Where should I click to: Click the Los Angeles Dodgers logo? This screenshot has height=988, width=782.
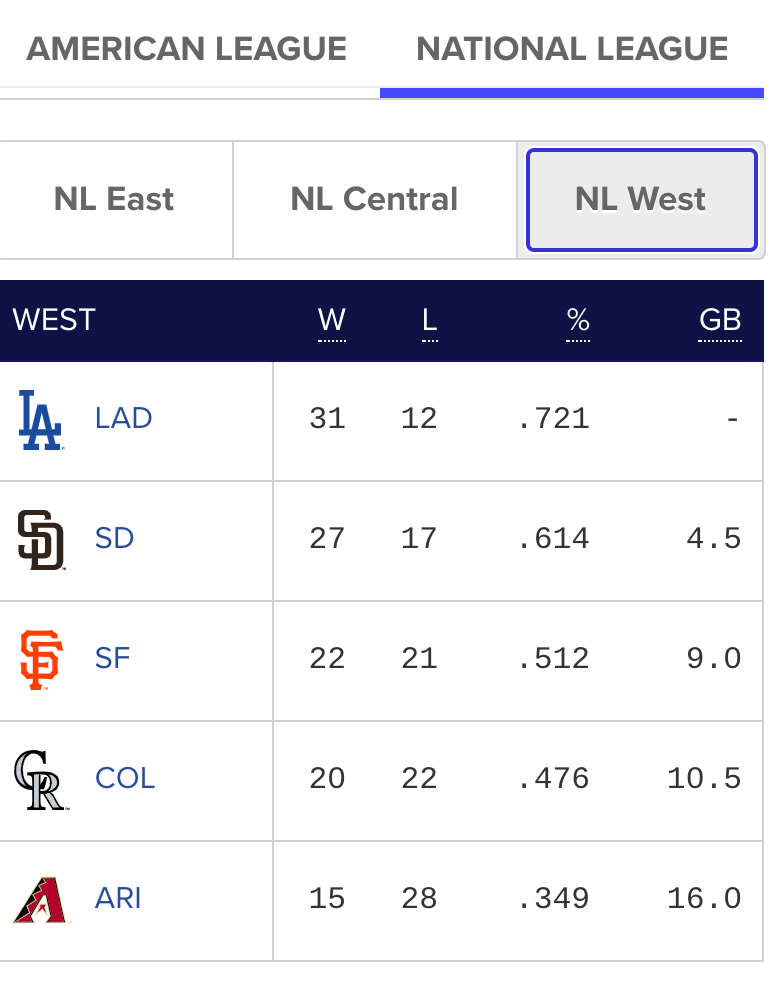tap(40, 419)
